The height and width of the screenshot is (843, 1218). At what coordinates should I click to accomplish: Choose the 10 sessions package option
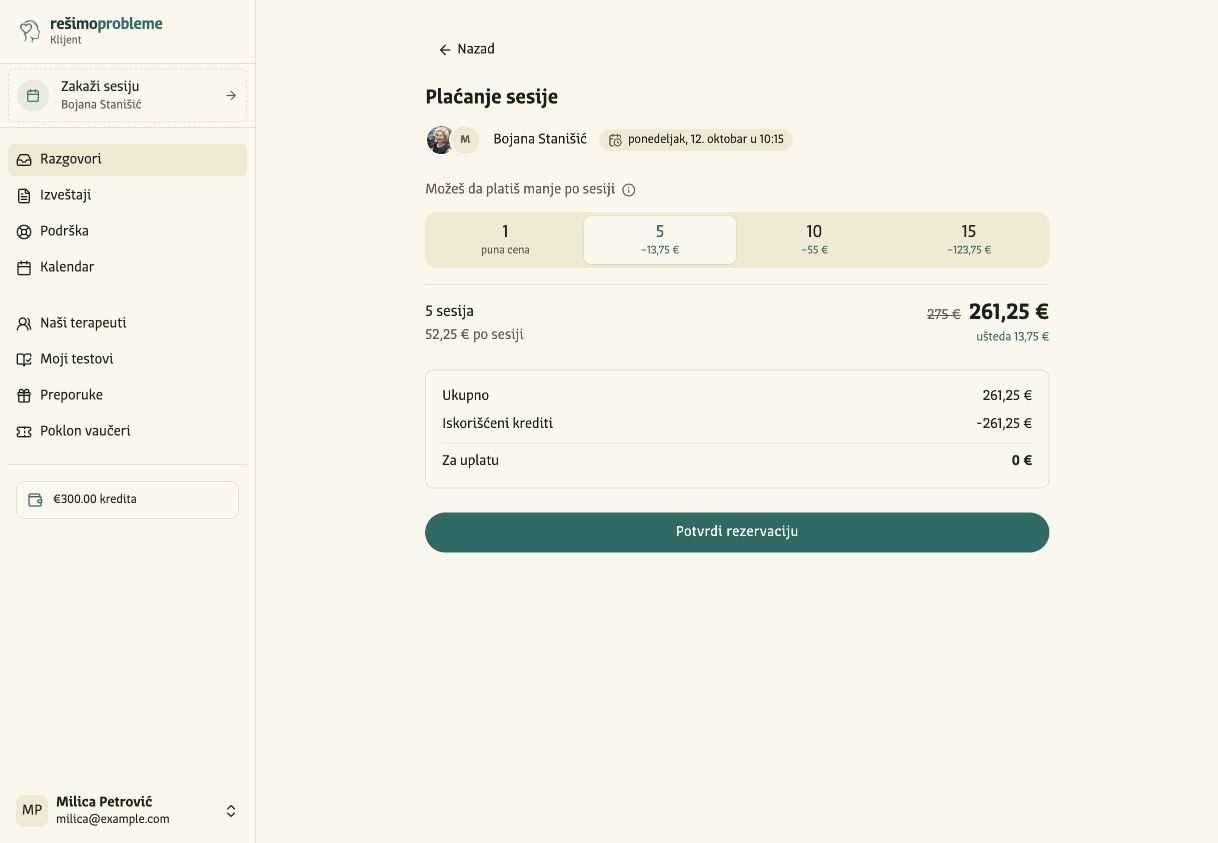point(814,240)
